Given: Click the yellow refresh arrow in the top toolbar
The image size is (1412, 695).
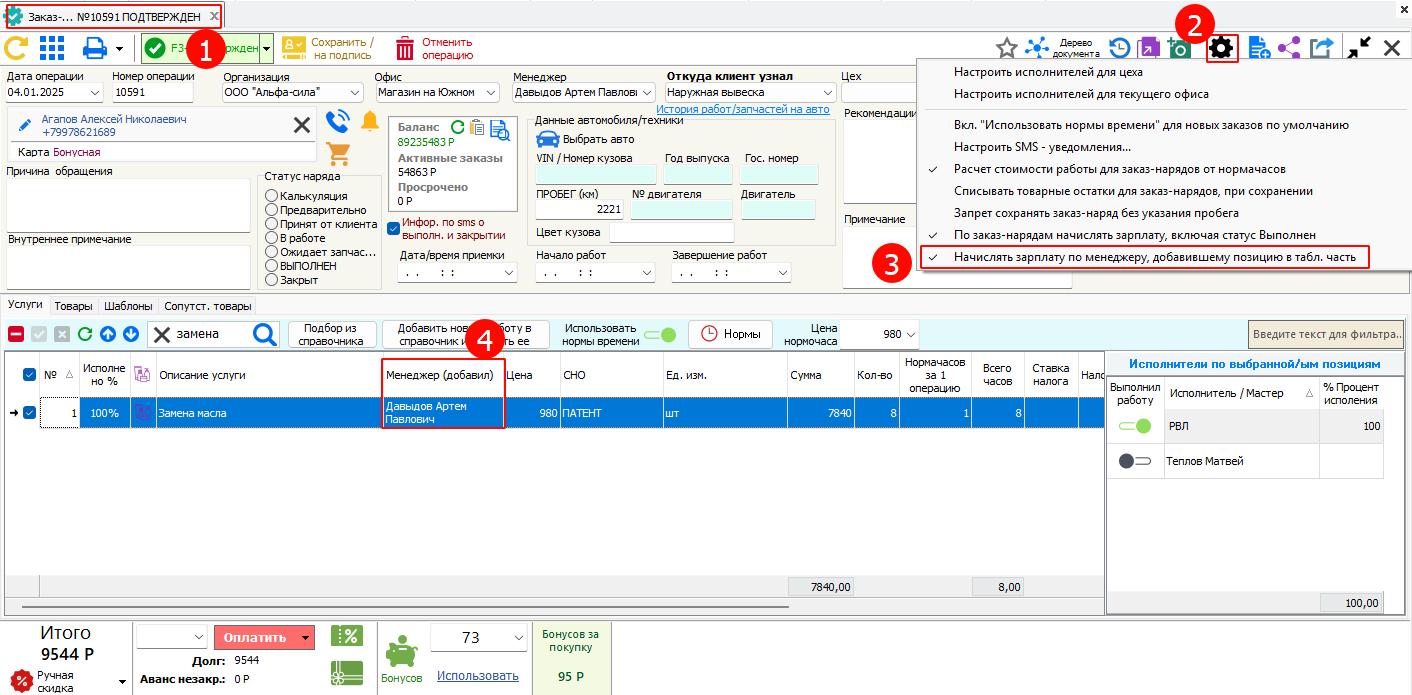Looking at the screenshot, I should (16, 48).
